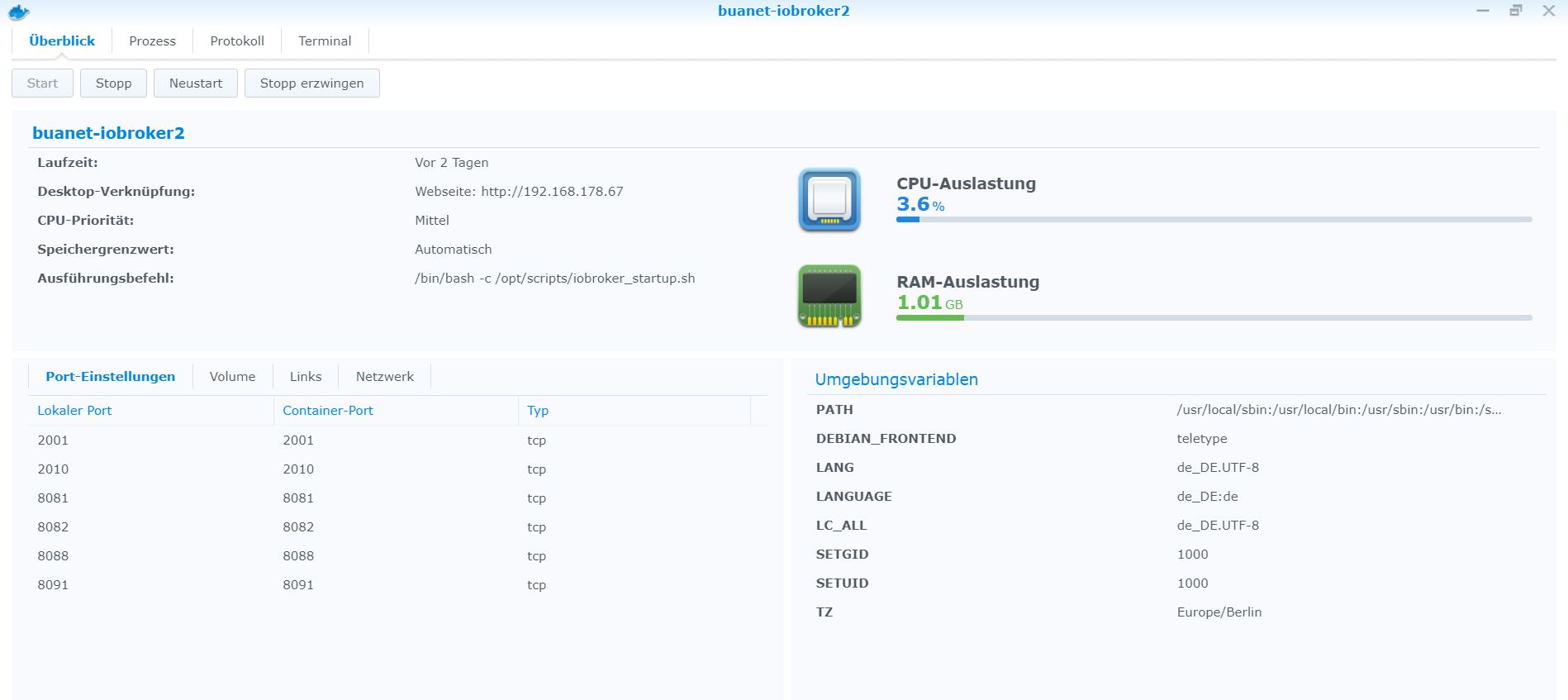Select the local port 8088 row
Screen dimensions: 1568x700
(x=397, y=555)
